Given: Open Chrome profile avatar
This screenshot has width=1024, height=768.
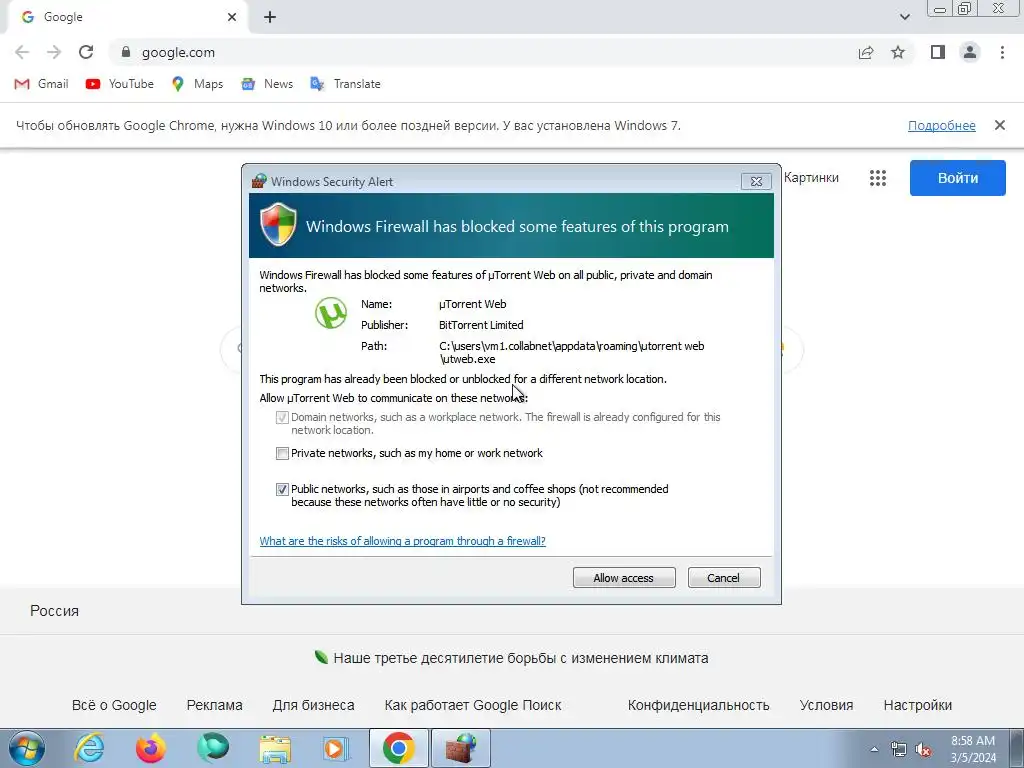Looking at the screenshot, I should pyautogui.click(x=970, y=52).
